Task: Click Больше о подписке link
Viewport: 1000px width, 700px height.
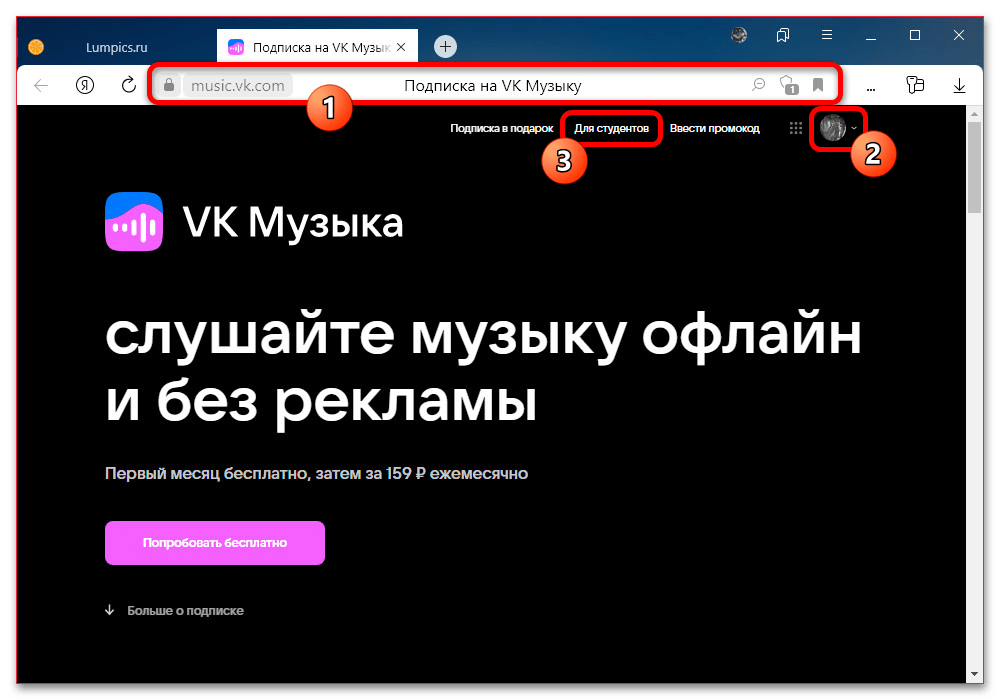Action: [185, 610]
